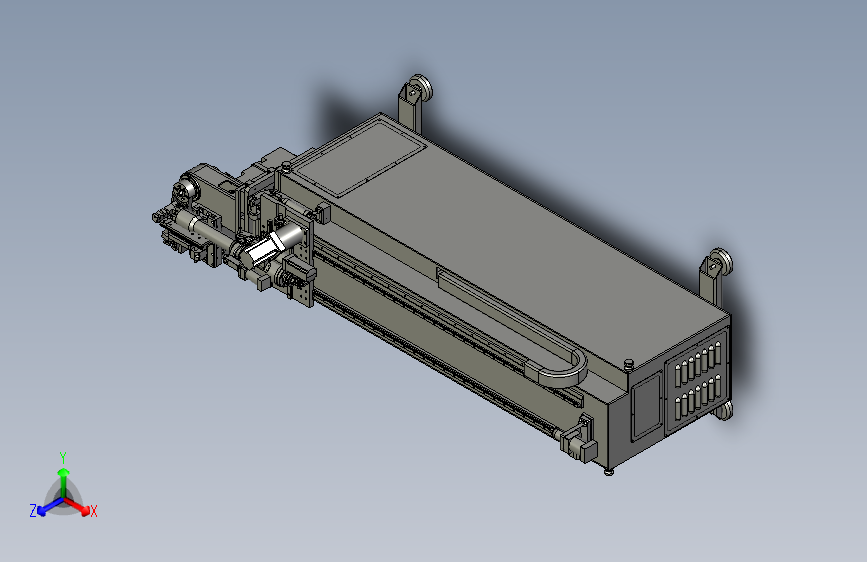Select the leveling foot under the machine corner
Viewport: 867px width, 562px height.
(609, 471)
